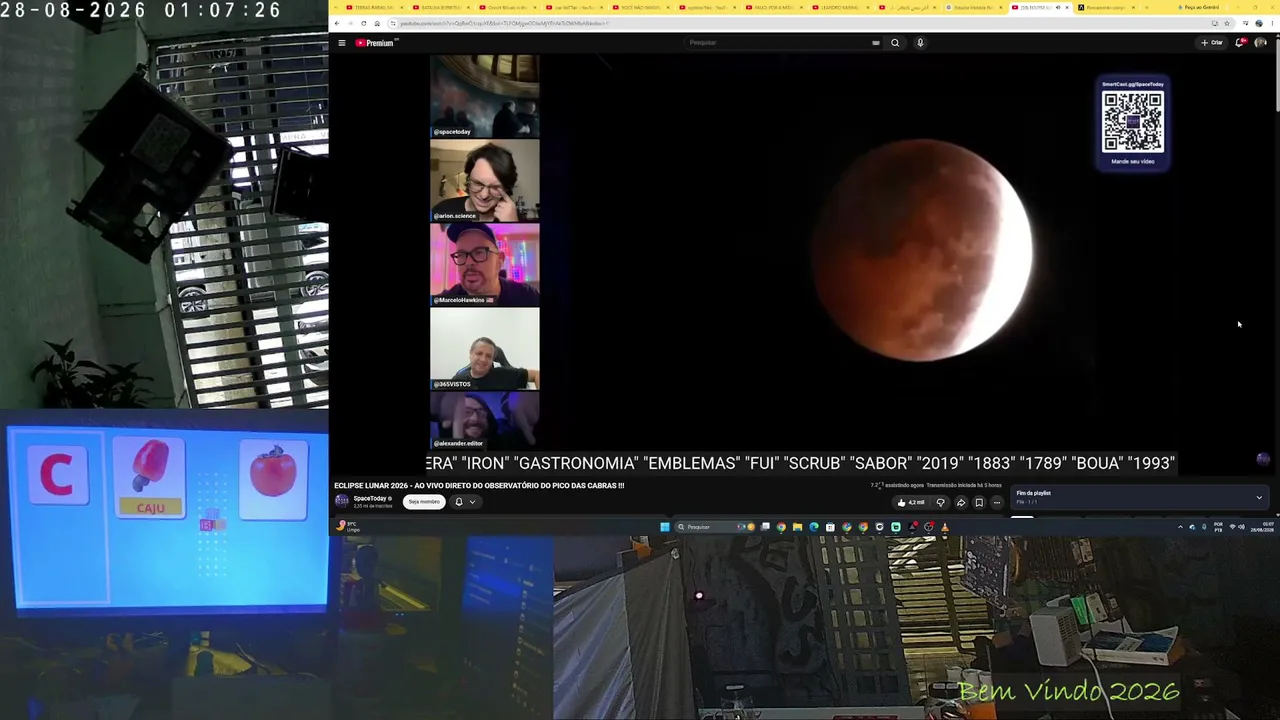Click the letter C card

point(57,474)
